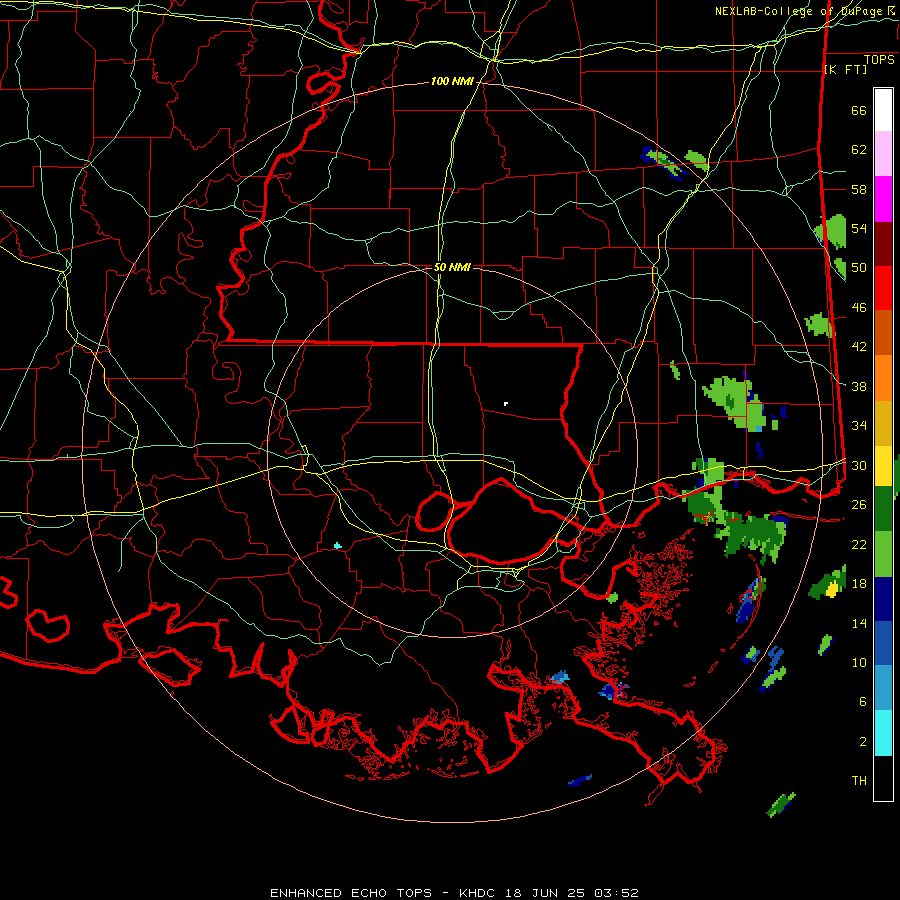Click the legend value '26'

(859, 505)
